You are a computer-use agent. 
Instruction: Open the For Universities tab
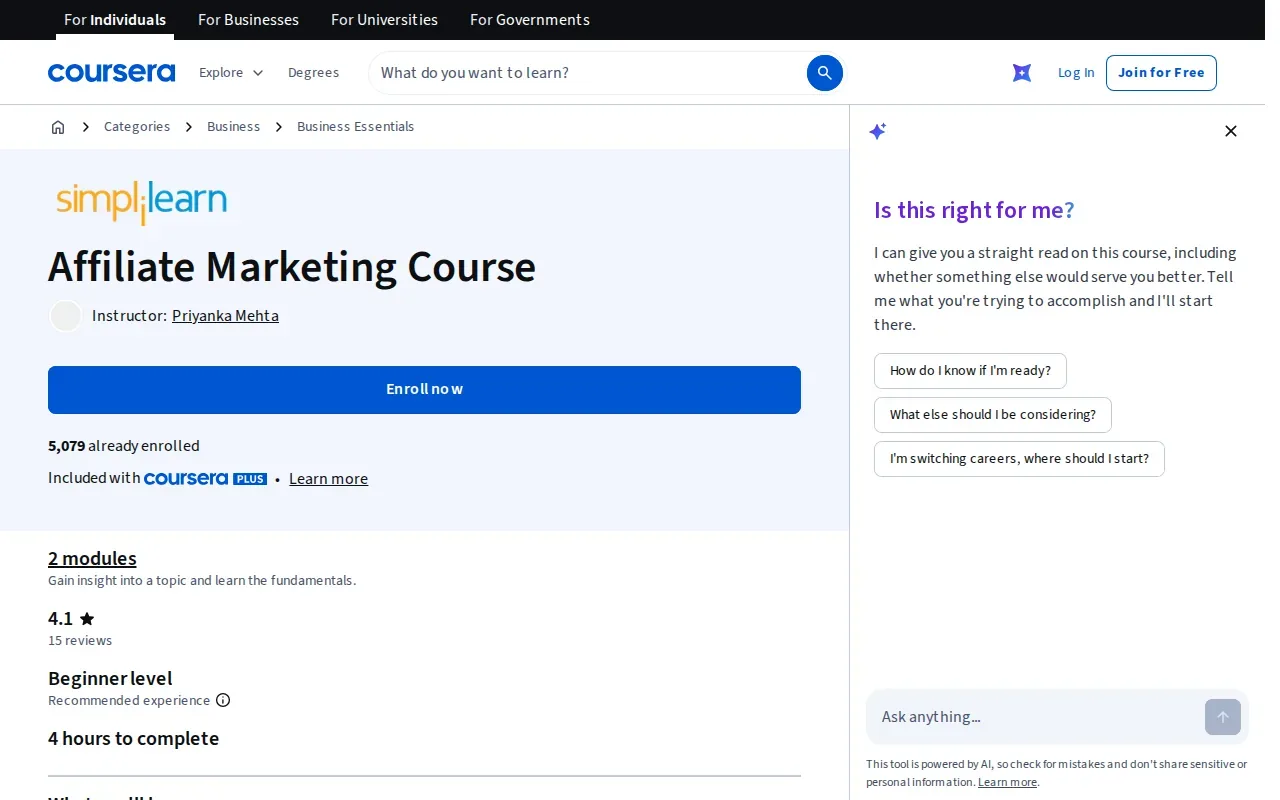coord(384,20)
